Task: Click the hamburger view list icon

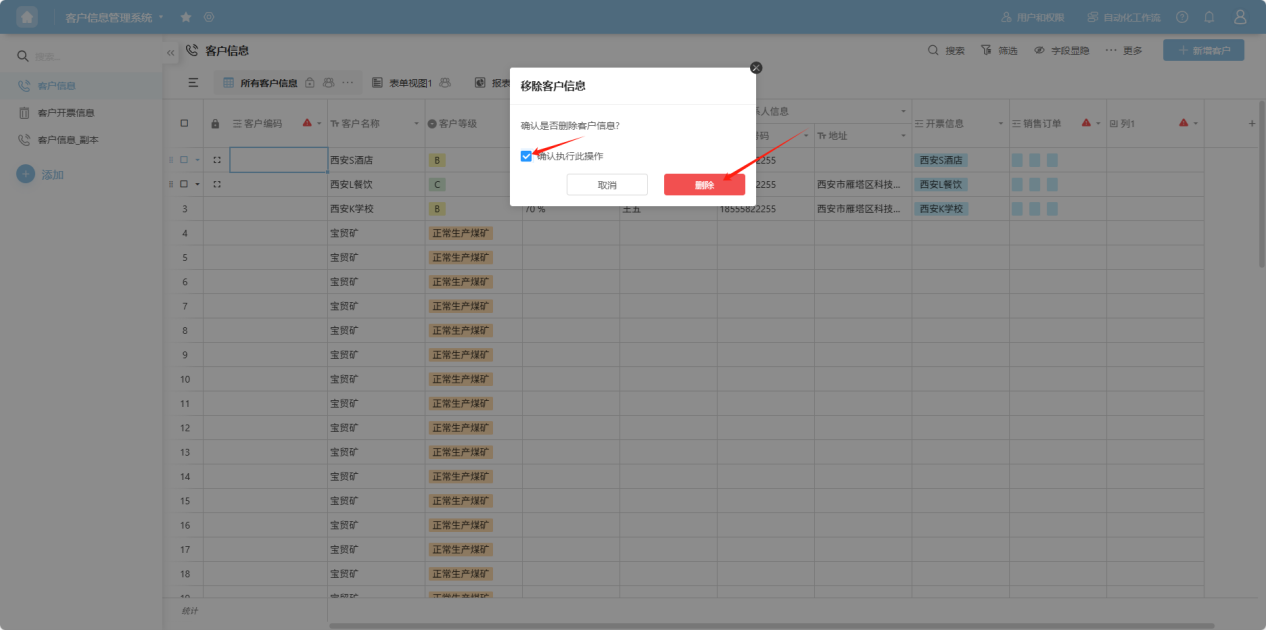Action: pos(193,83)
